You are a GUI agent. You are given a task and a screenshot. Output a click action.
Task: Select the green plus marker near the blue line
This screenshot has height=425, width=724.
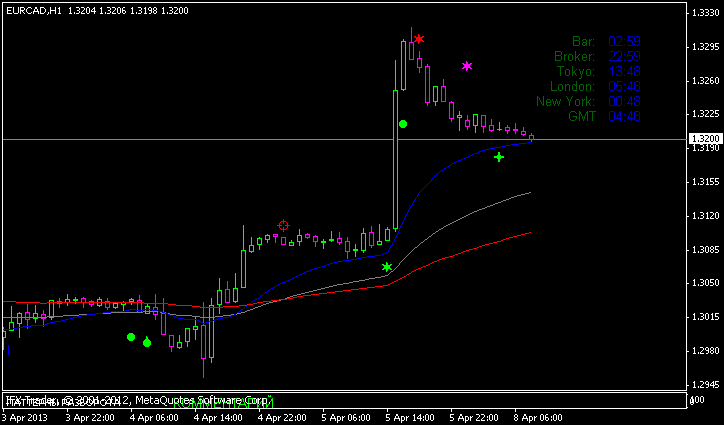(499, 157)
